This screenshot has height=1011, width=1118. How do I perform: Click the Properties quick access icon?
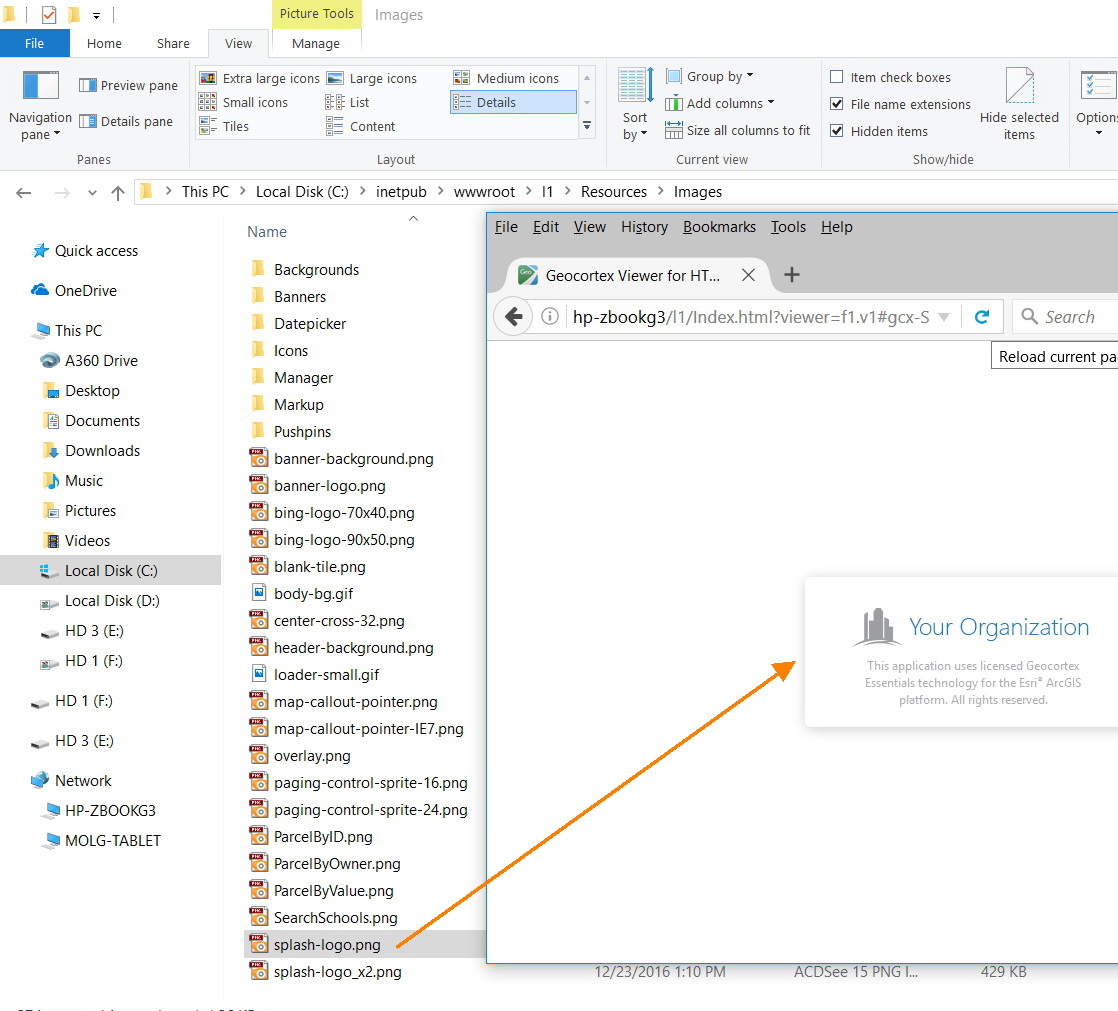tap(49, 14)
